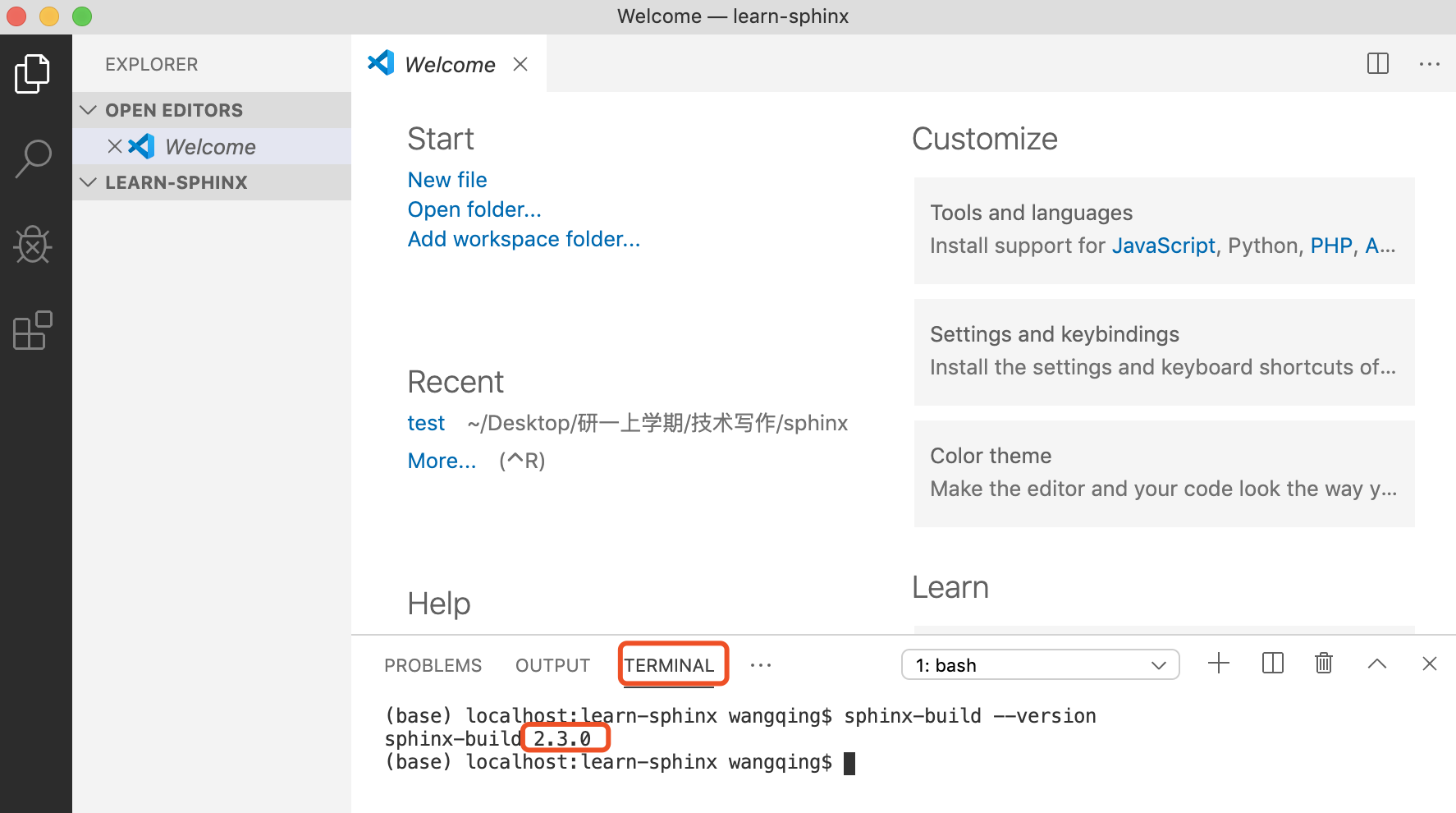The image size is (1456, 813).
Task: Split the editor to the right
Action: (1377, 64)
